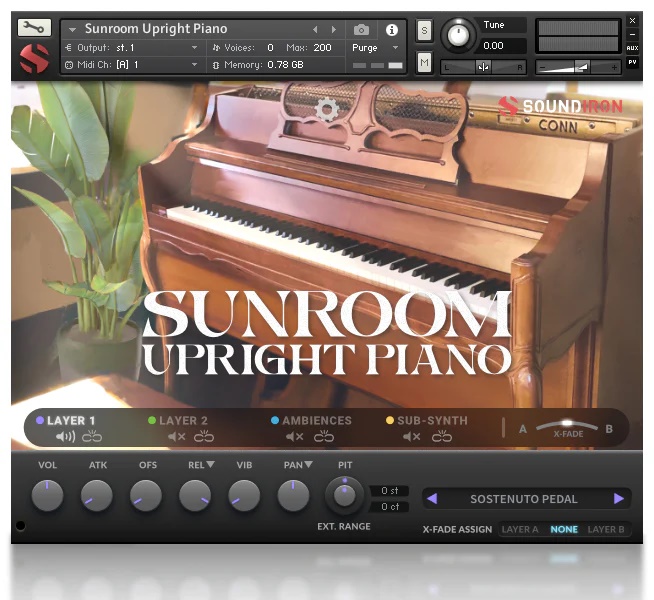This screenshot has width=654, height=600.
Task: Click the PAN knob
Action: tap(294, 496)
